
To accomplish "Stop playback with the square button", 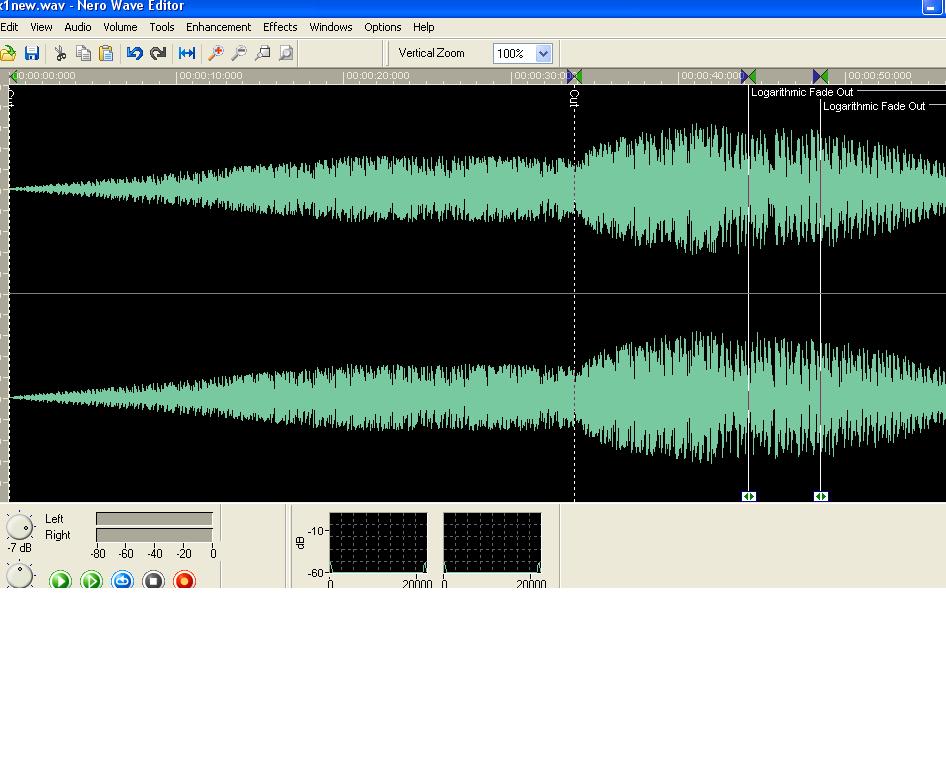I will [153, 580].
